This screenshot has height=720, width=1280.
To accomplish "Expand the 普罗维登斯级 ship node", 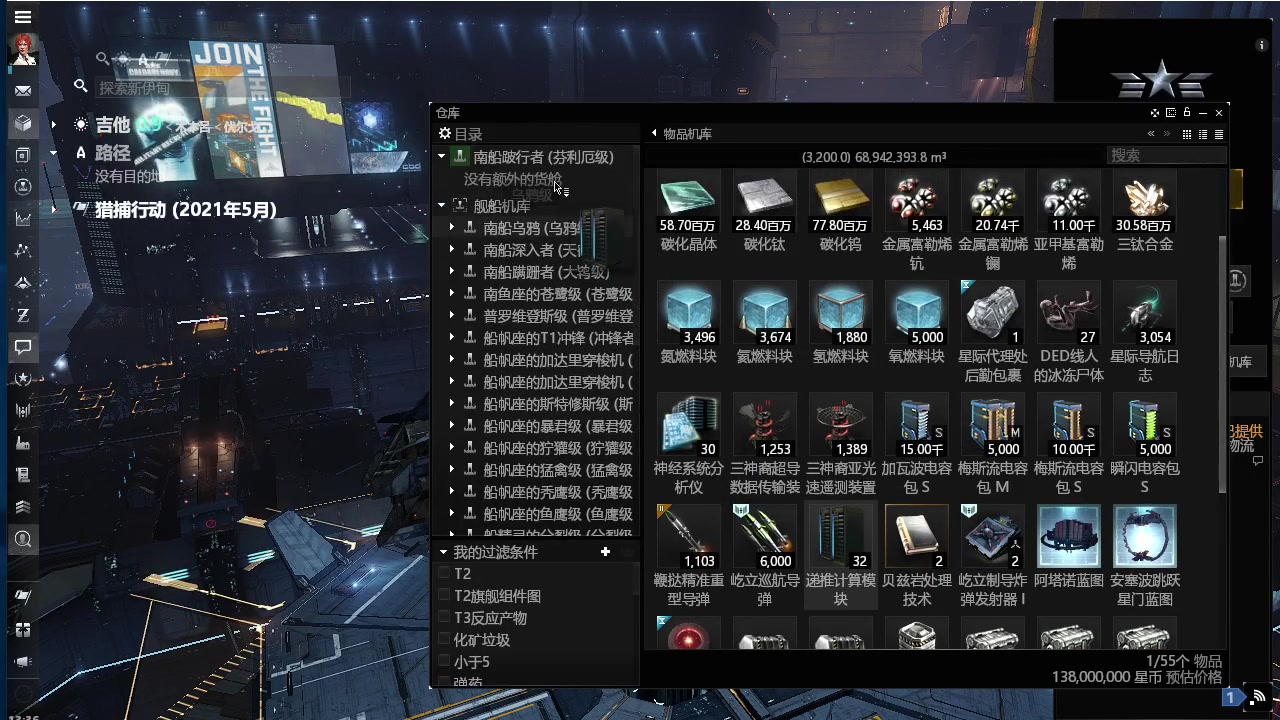I will pyautogui.click(x=452, y=315).
